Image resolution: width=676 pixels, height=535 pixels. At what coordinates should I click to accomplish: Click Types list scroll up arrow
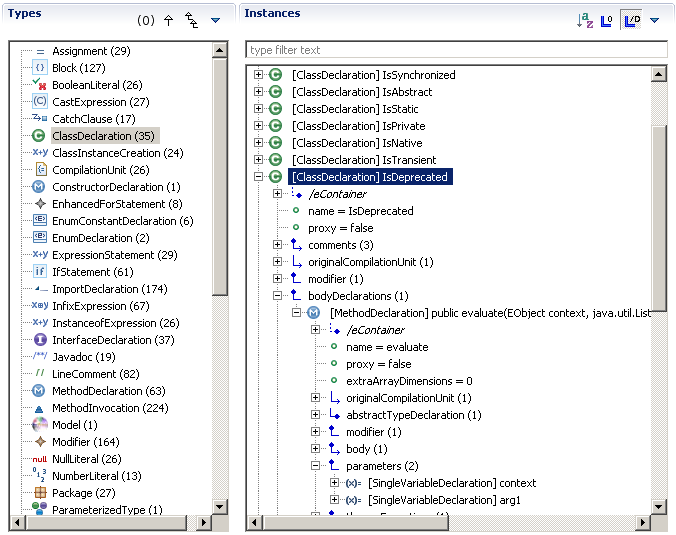pos(220,50)
